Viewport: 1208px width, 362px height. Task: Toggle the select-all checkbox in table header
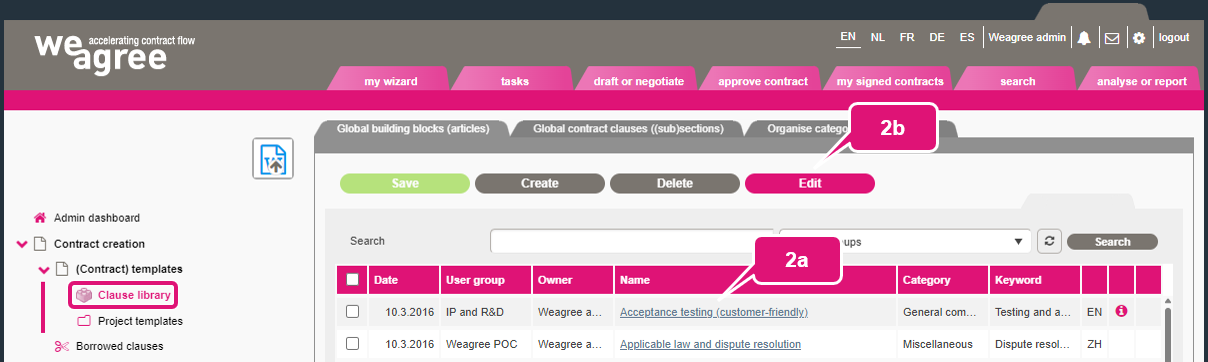coord(352,280)
